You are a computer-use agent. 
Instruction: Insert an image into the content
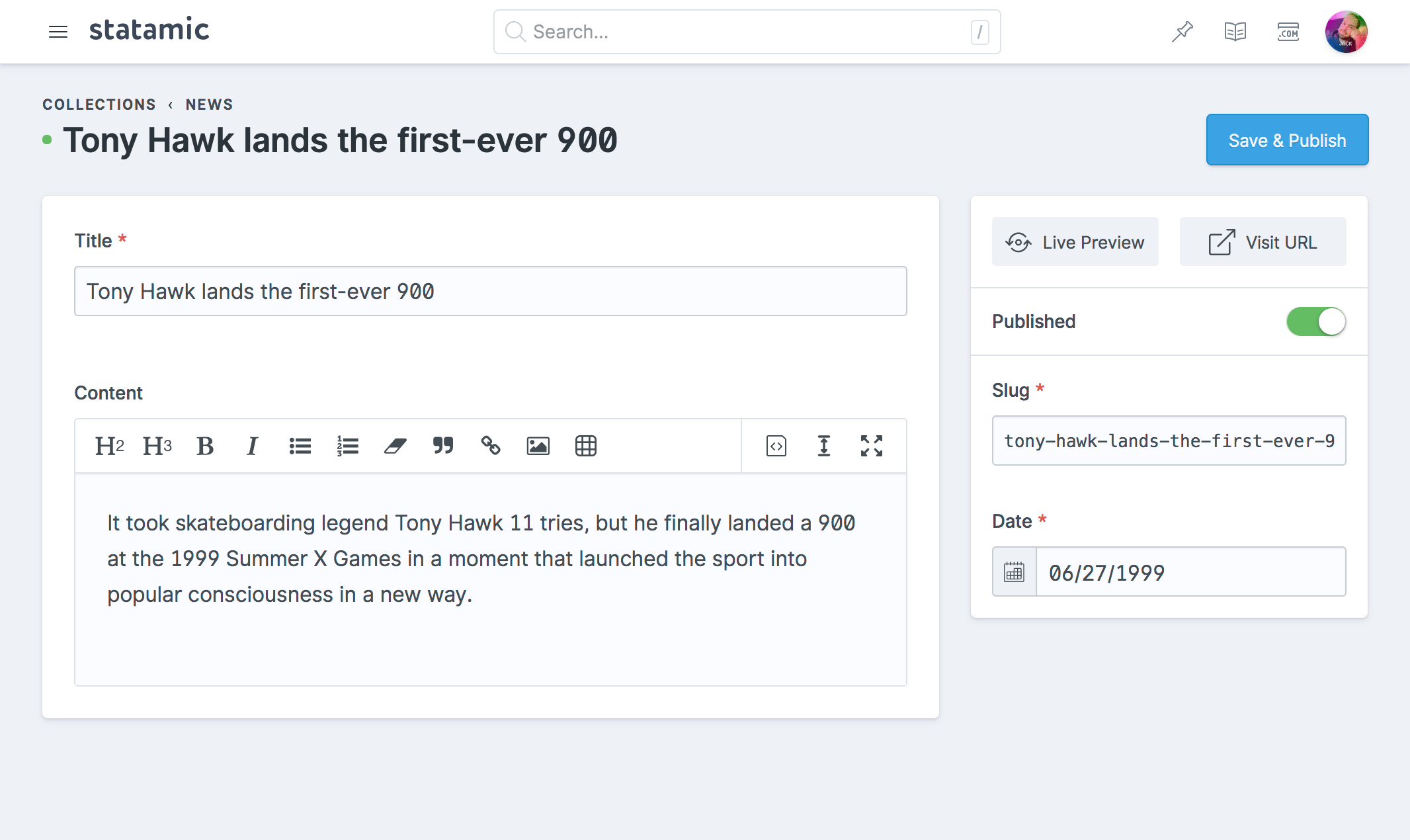click(x=538, y=446)
